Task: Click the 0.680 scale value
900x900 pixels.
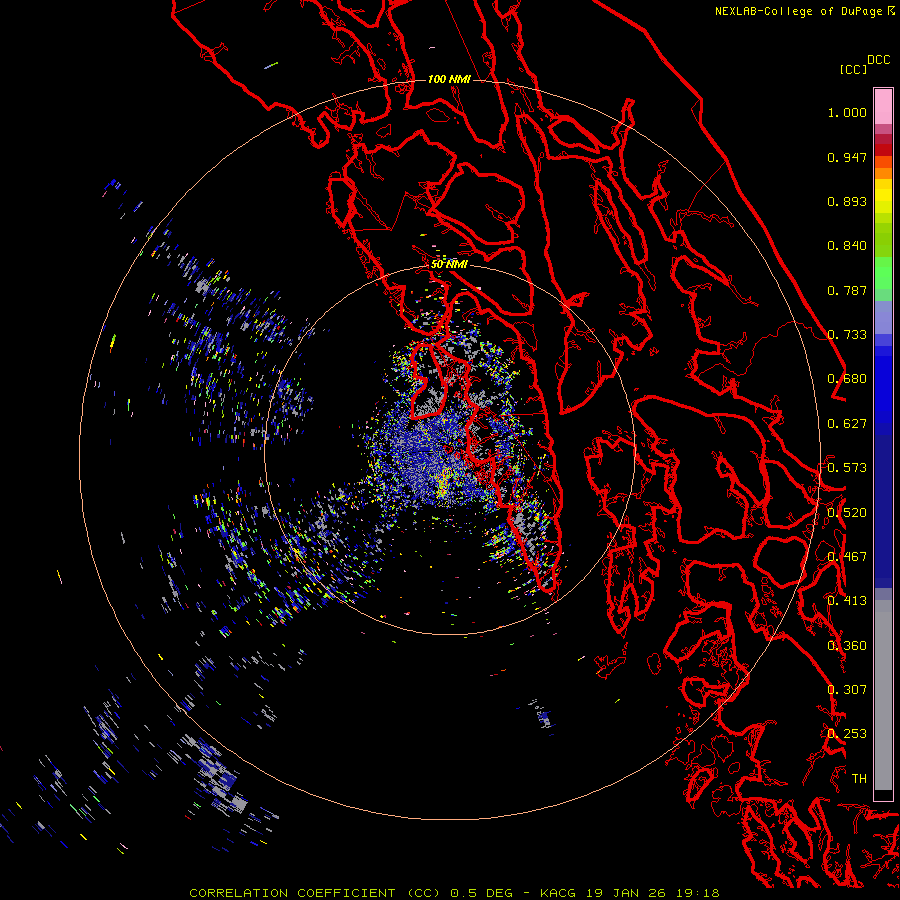Action: click(x=847, y=379)
